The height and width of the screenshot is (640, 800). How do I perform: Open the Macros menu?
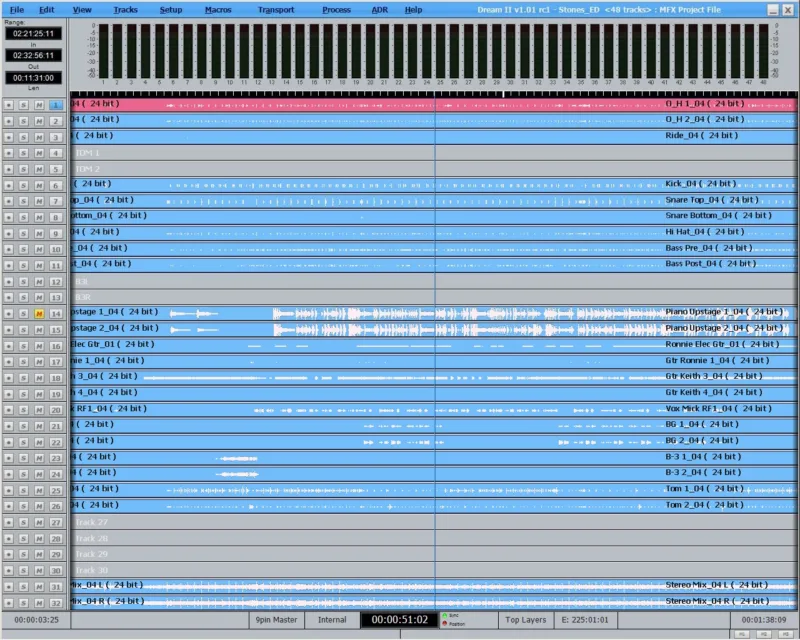(218, 10)
